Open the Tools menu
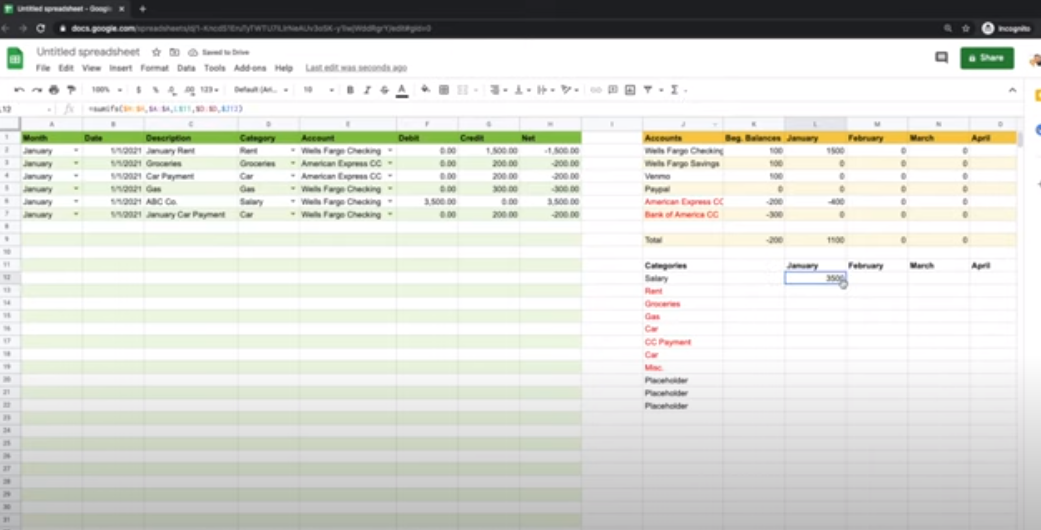 pos(214,68)
